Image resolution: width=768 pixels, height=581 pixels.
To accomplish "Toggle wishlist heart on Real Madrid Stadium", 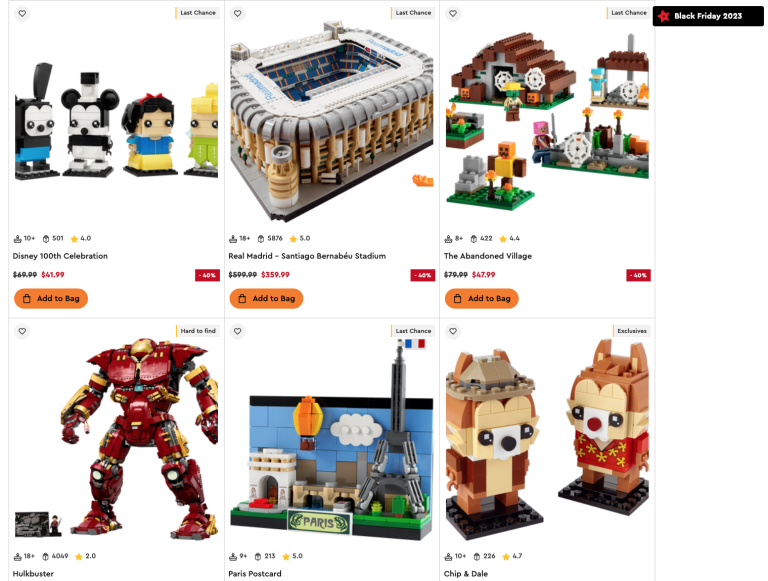I will point(238,13).
